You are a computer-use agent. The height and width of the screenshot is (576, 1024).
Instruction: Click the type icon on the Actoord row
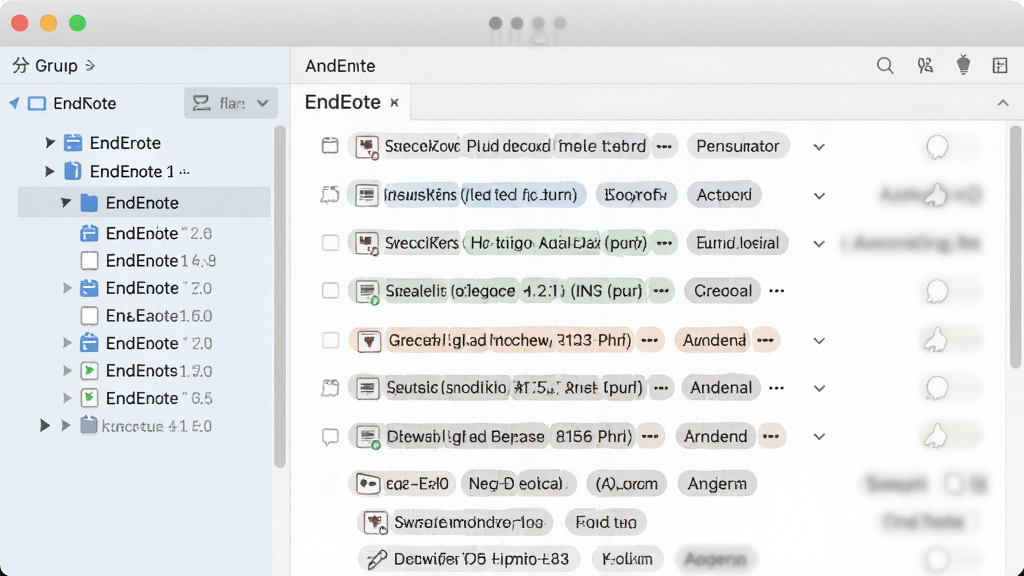366,195
